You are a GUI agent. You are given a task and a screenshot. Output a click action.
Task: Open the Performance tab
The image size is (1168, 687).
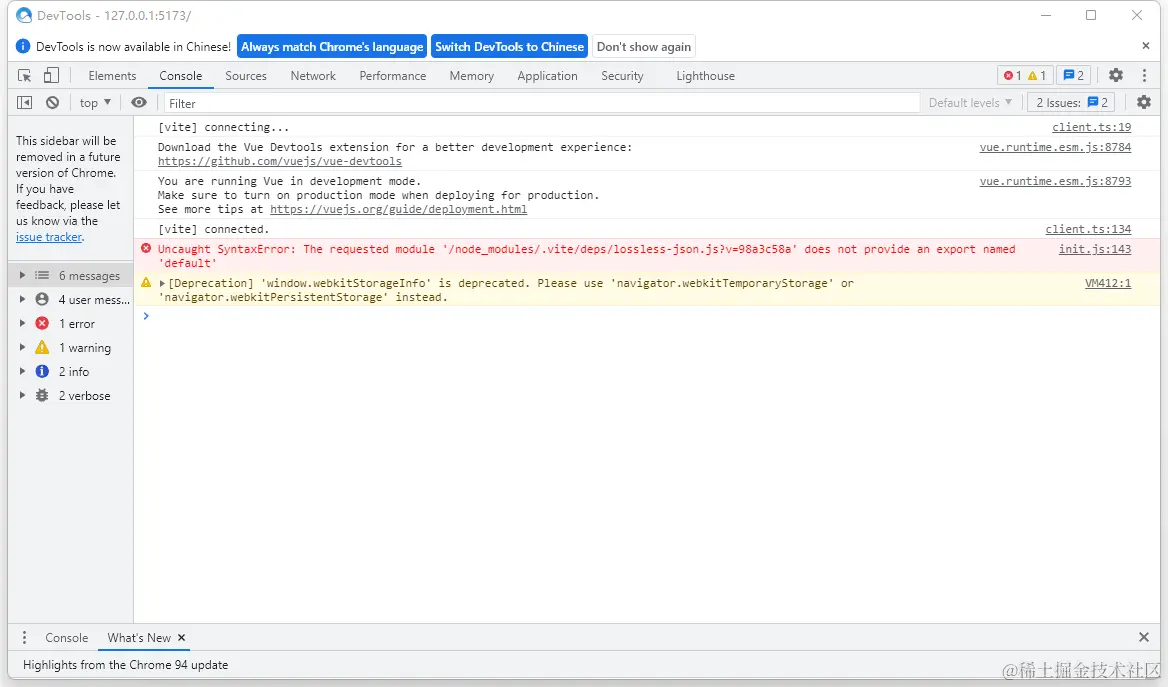click(393, 75)
